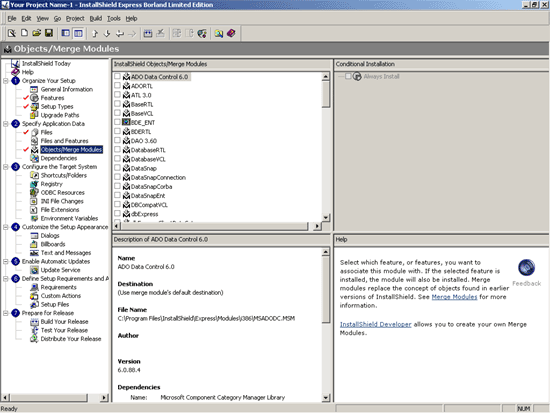Check the BaseRTL module checkbox
Screen dimensions: 550x413
coord(117,104)
